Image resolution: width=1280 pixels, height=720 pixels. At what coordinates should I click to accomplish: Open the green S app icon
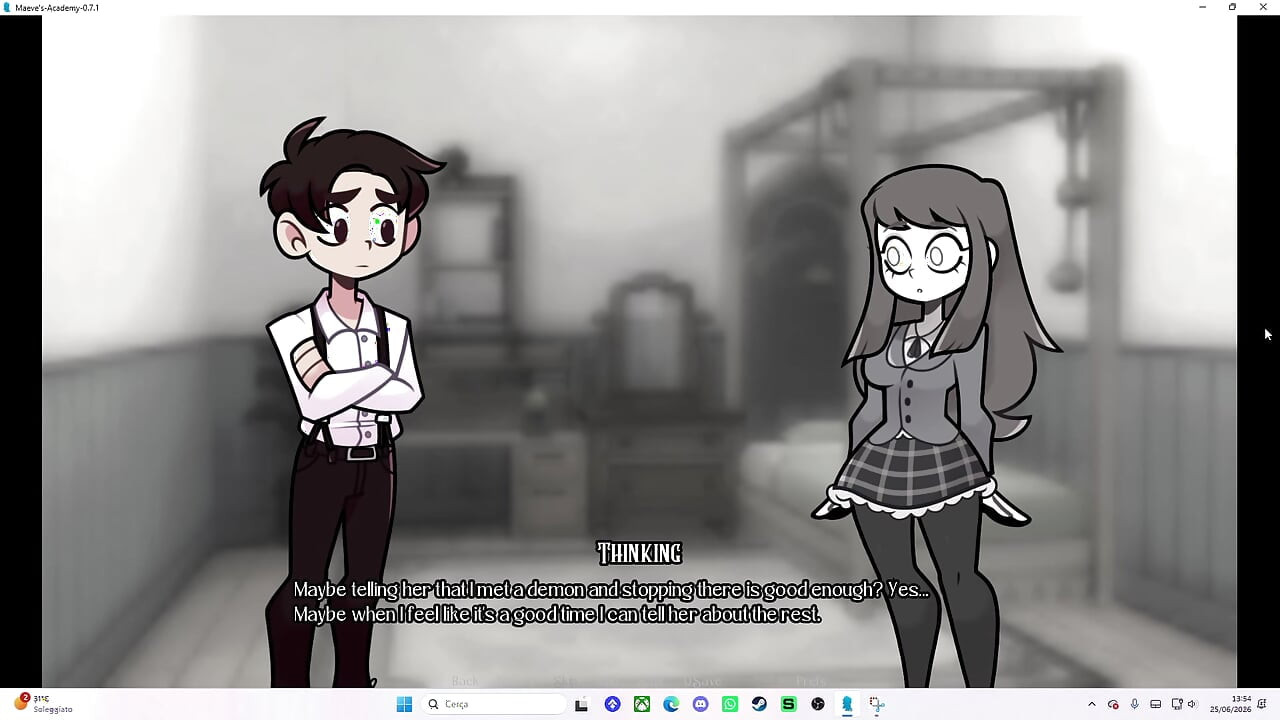[788, 704]
